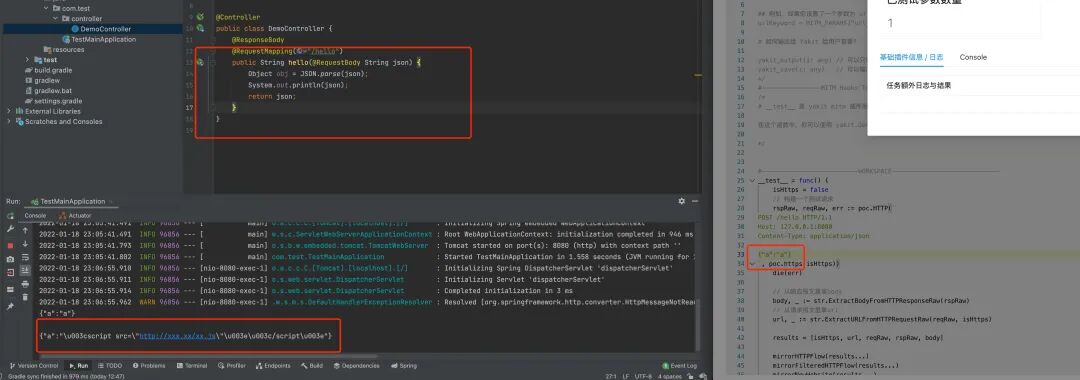Open the Build tool window

(312, 366)
